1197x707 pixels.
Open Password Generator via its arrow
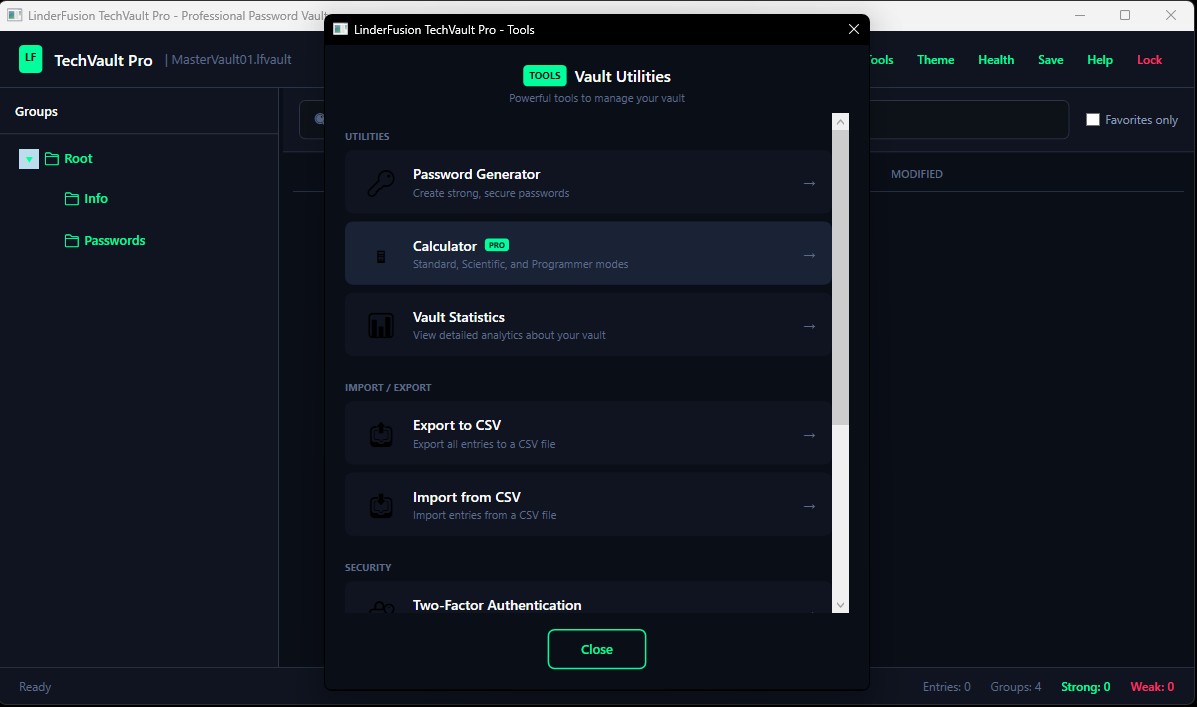click(809, 183)
